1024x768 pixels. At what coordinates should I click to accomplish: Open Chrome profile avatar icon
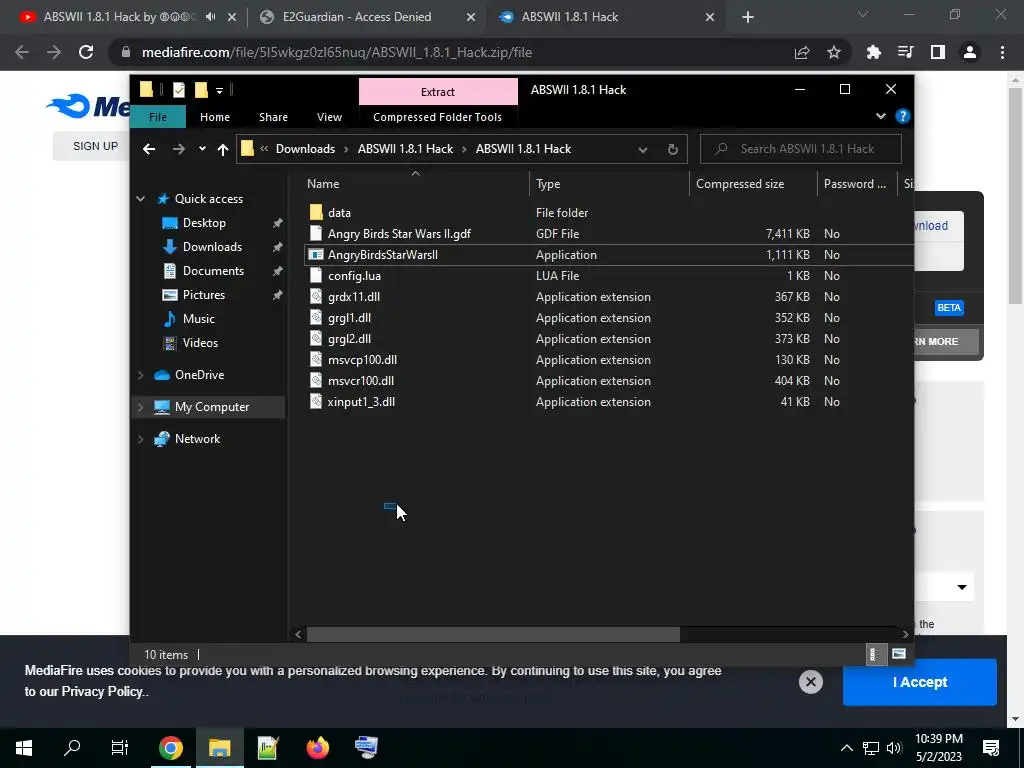click(970, 52)
